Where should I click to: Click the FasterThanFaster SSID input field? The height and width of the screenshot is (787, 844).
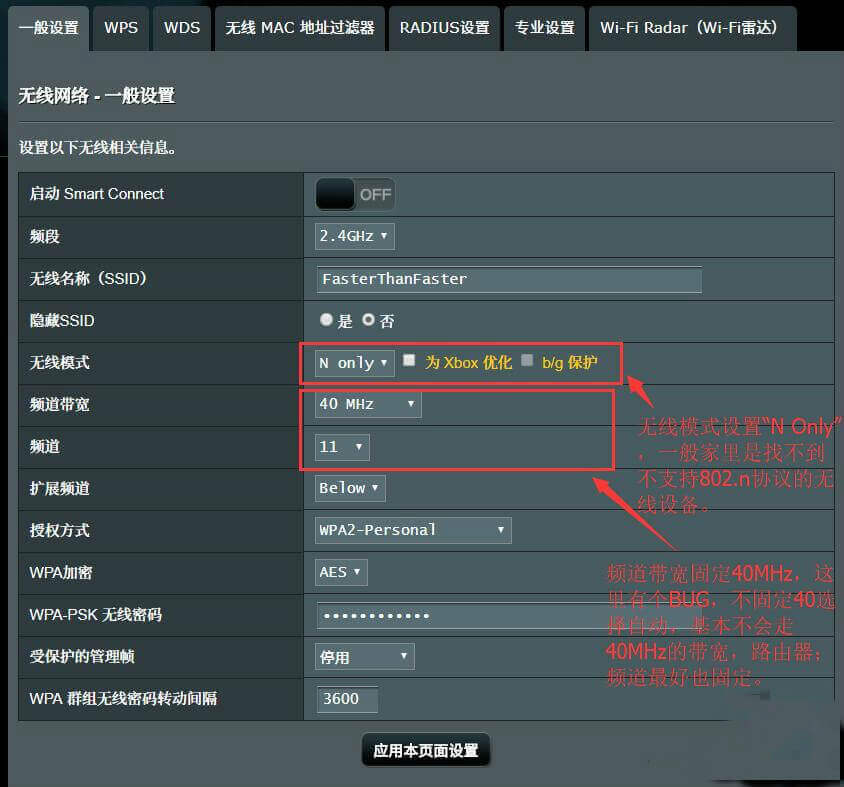pyautogui.click(x=508, y=280)
